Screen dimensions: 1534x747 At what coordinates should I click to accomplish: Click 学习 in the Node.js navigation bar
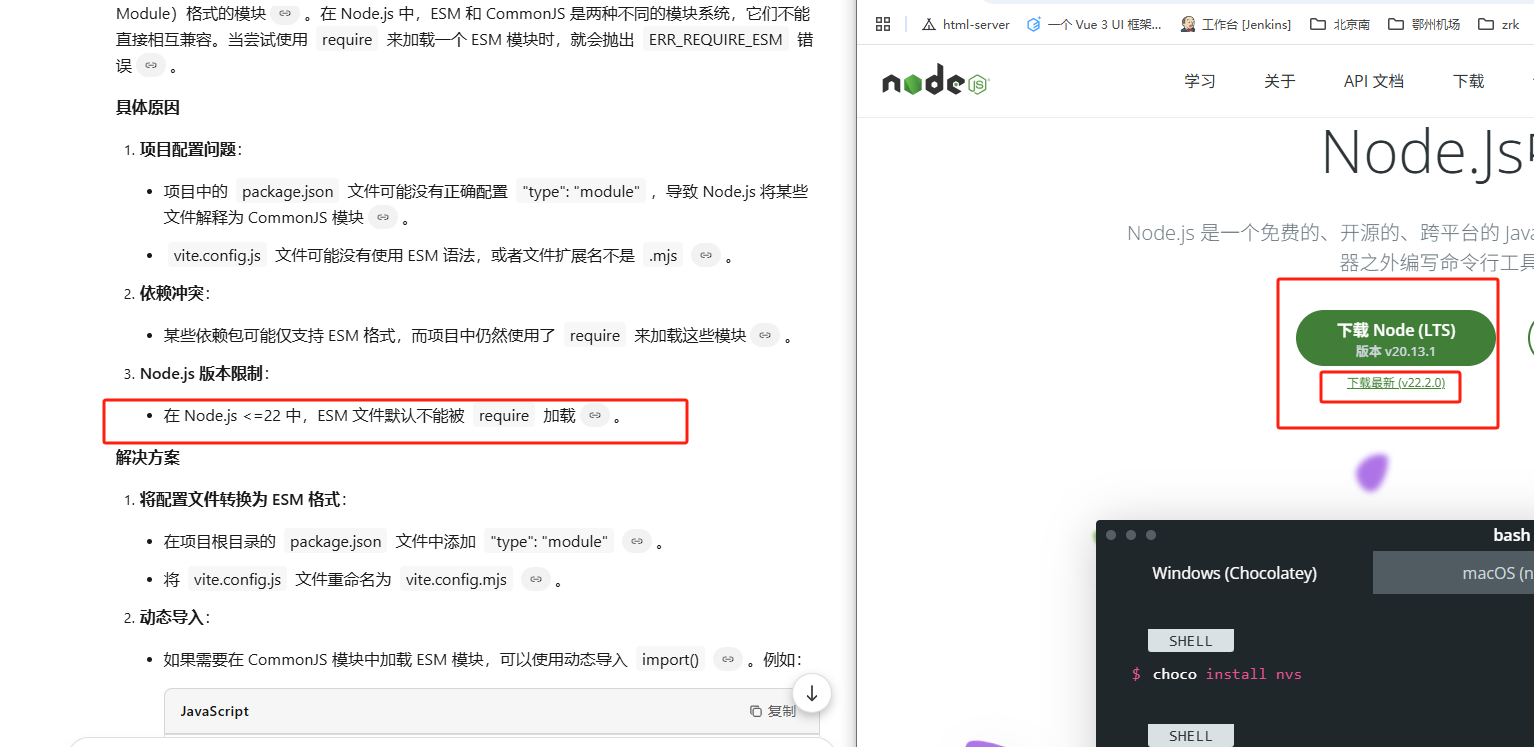(x=1199, y=81)
